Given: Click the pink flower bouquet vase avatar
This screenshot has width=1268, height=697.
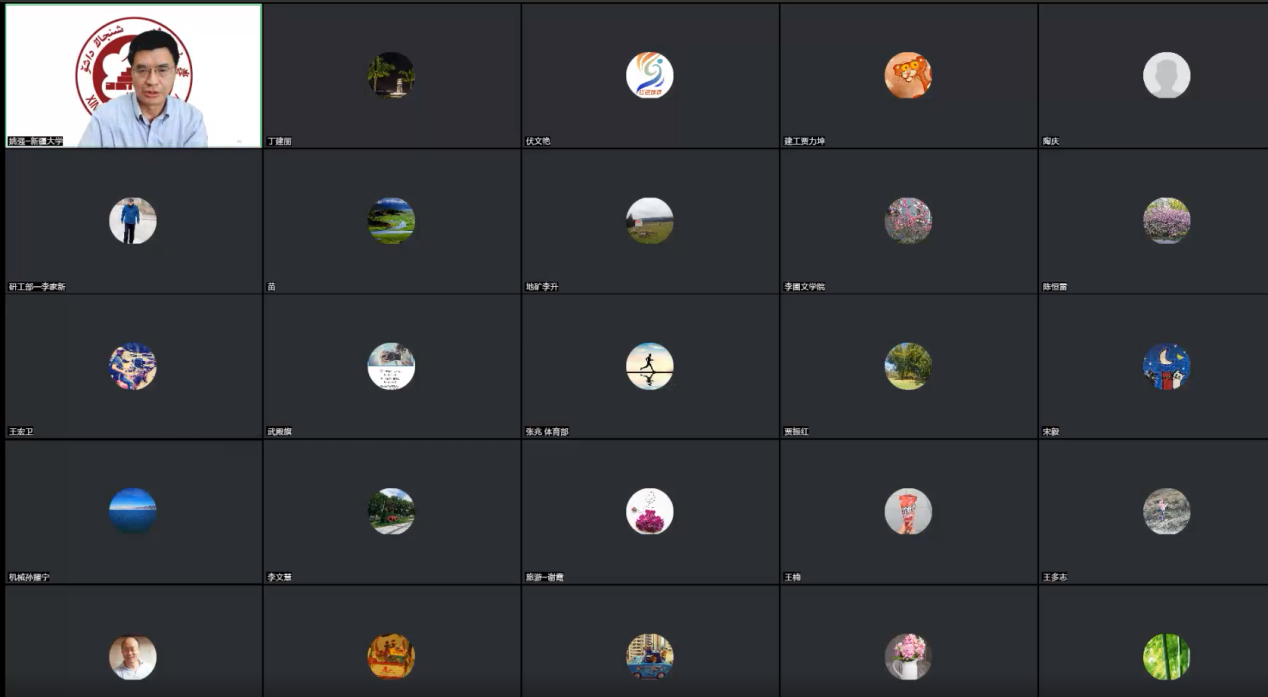Looking at the screenshot, I should [x=908, y=657].
